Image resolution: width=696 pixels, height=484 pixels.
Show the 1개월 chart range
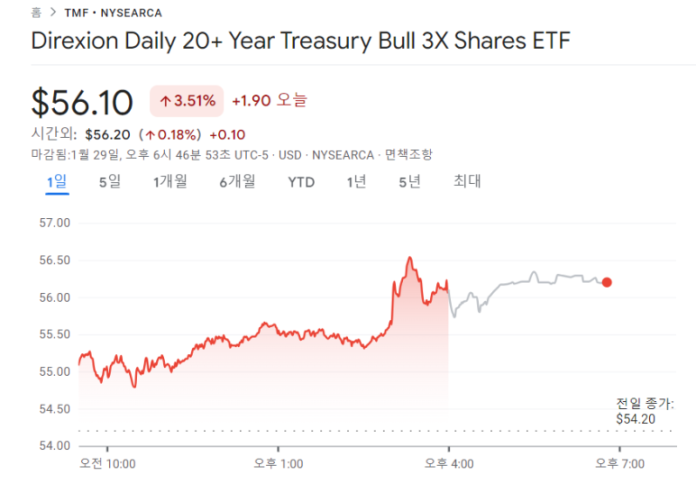170,181
